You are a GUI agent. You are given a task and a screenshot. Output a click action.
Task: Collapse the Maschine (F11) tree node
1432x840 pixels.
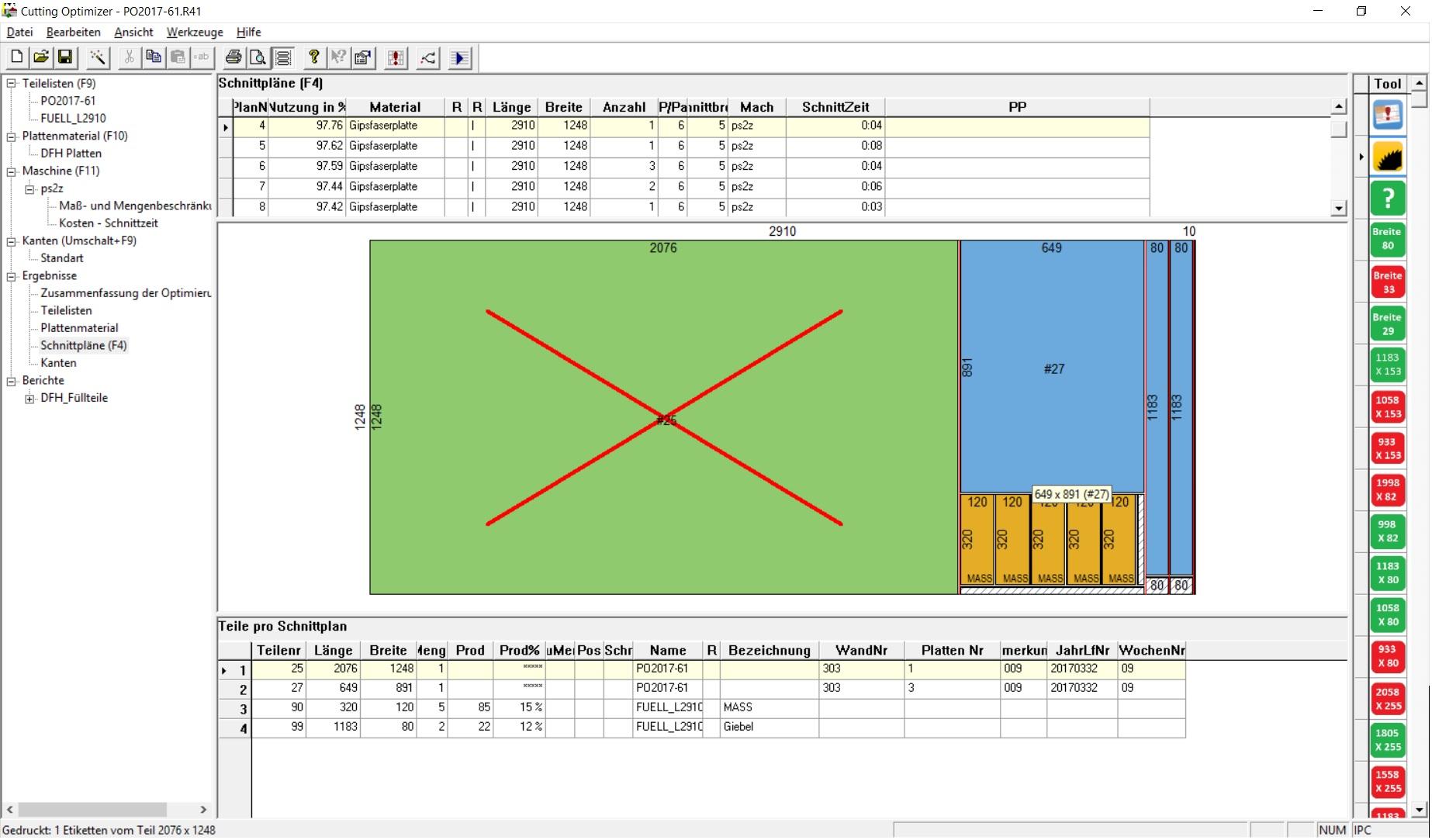click(12, 171)
